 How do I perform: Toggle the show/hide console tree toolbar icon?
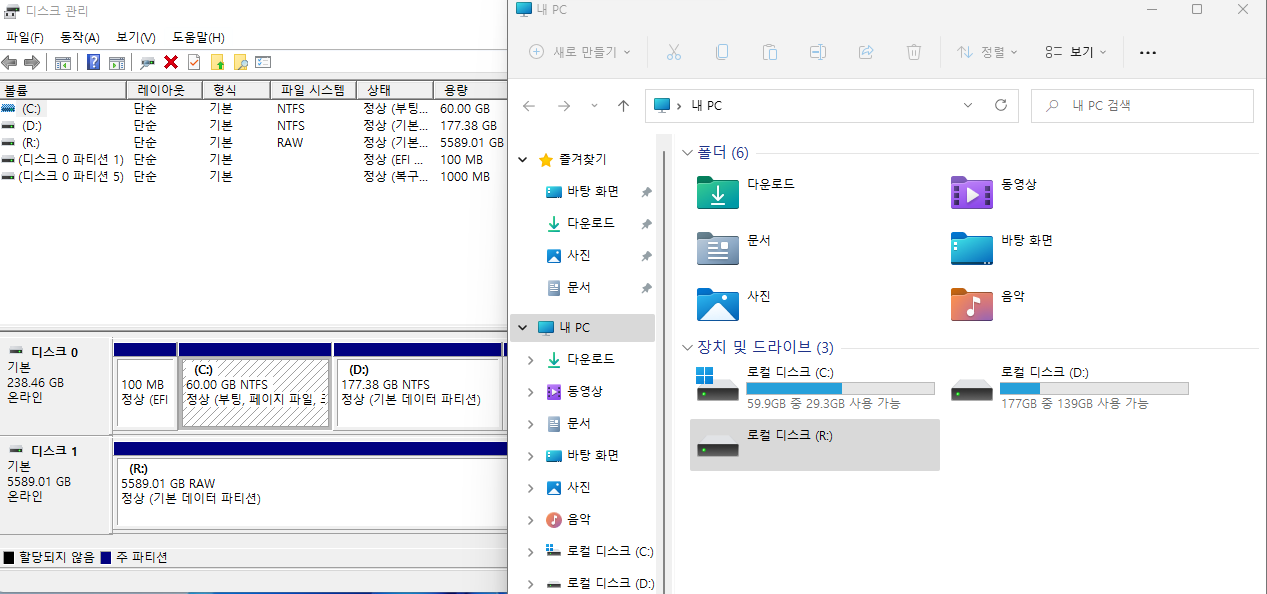pos(62,62)
